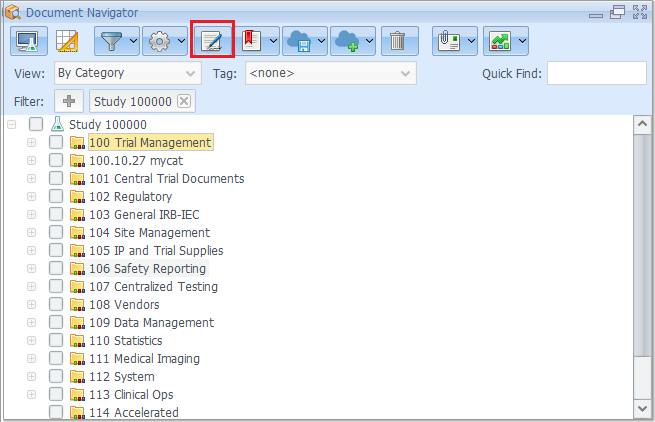
Task: Click the gear settings toolbar button
Action: (x=159, y=41)
